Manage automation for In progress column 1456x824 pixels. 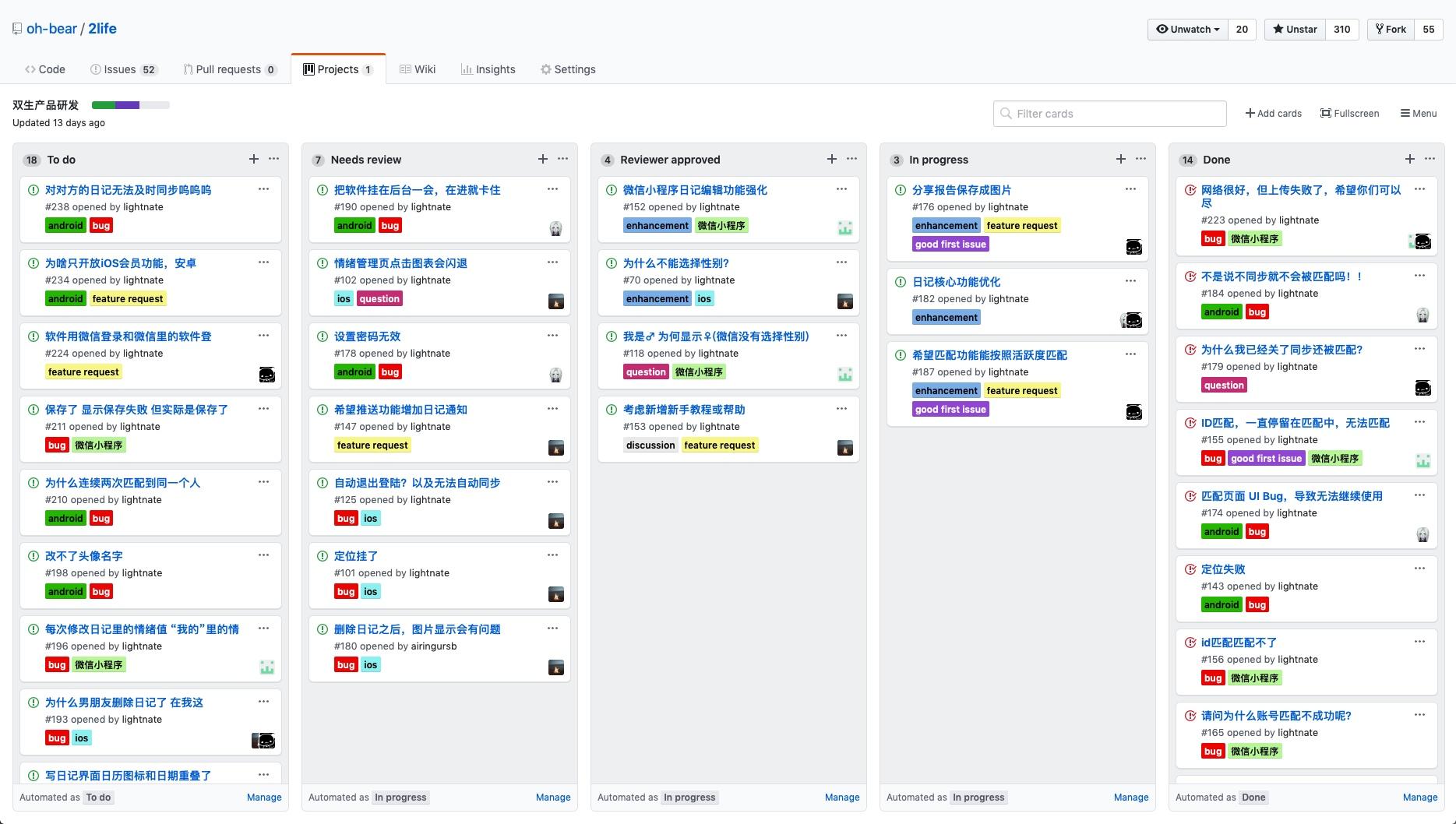(x=1131, y=798)
